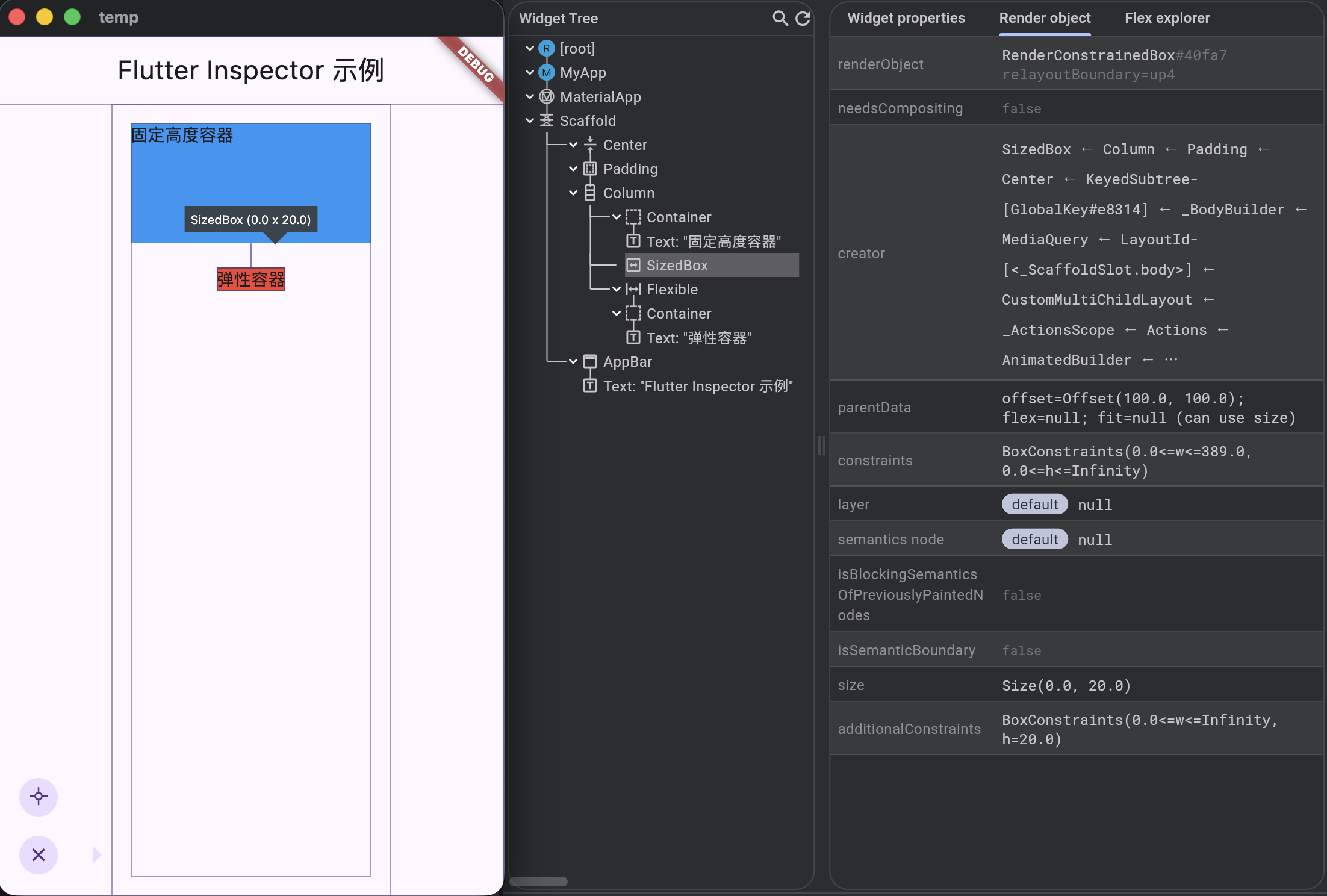Select the MaterialApp tree row
This screenshot has width=1327, height=896.
pos(600,97)
